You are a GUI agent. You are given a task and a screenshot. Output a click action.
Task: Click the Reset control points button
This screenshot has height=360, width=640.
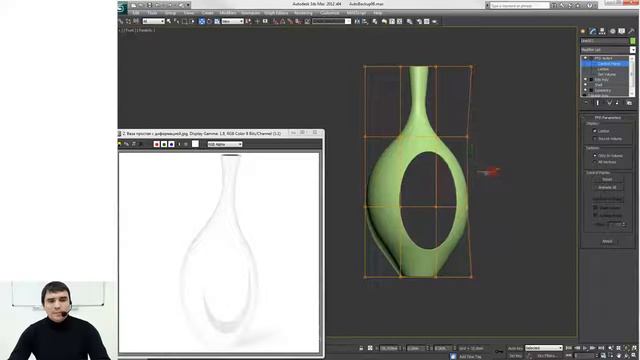tap(607, 180)
